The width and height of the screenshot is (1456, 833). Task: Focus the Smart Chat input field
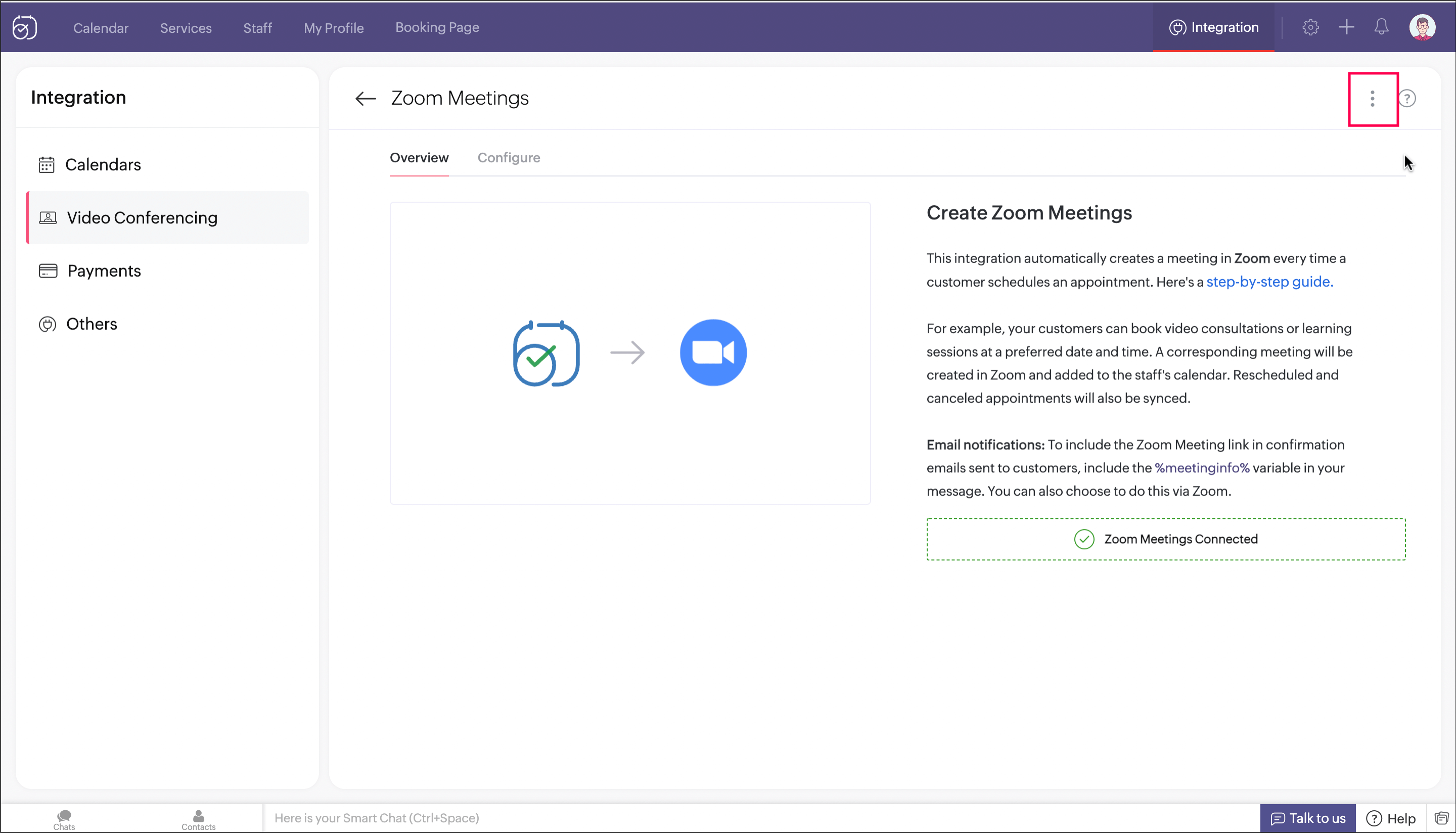pos(760,818)
